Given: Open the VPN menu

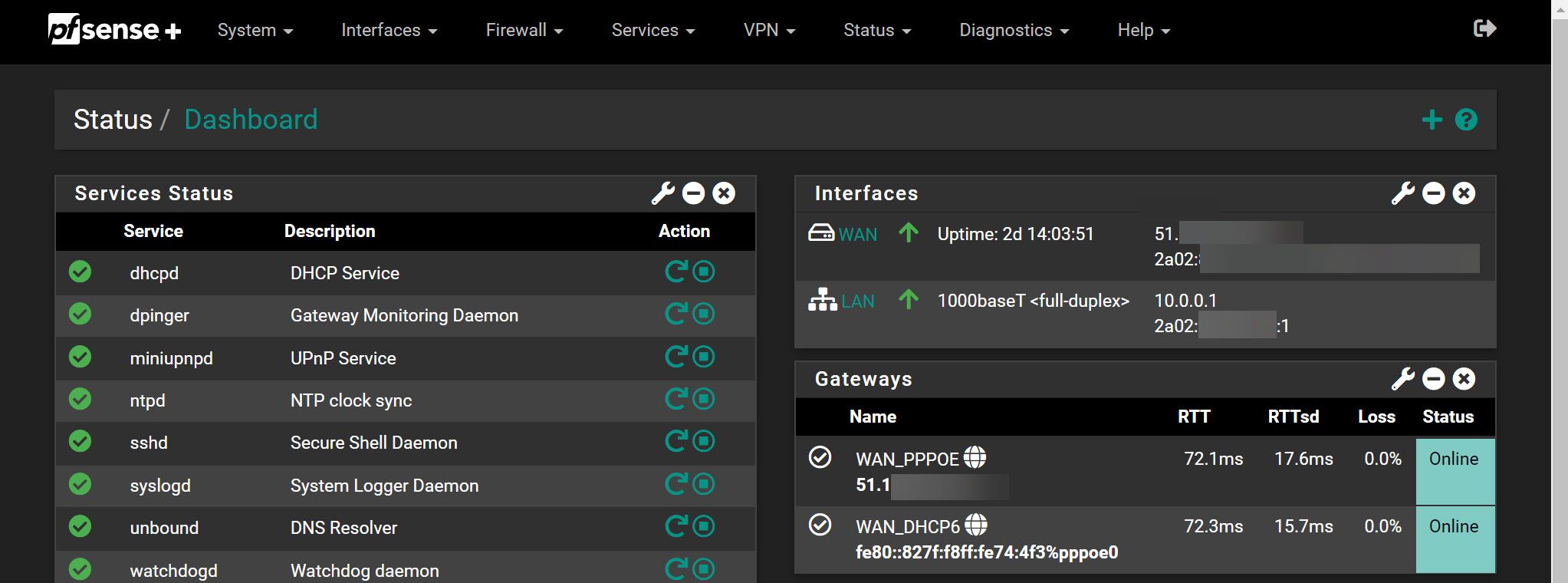Looking at the screenshot, I should pos(769,30).
